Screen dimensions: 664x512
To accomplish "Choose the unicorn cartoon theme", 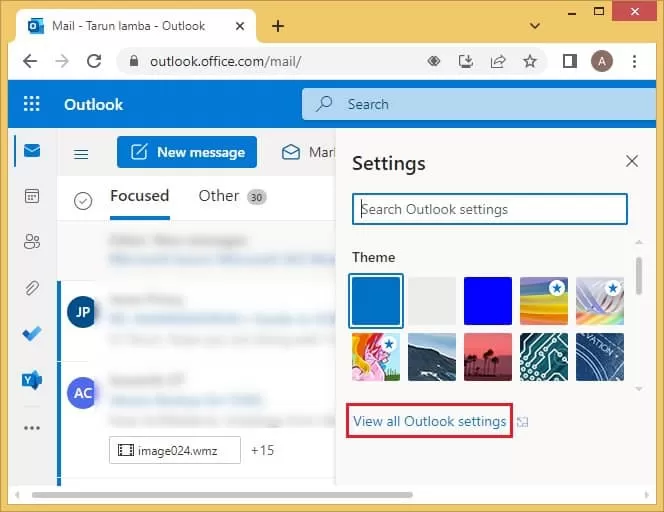I will pos(376,357).
